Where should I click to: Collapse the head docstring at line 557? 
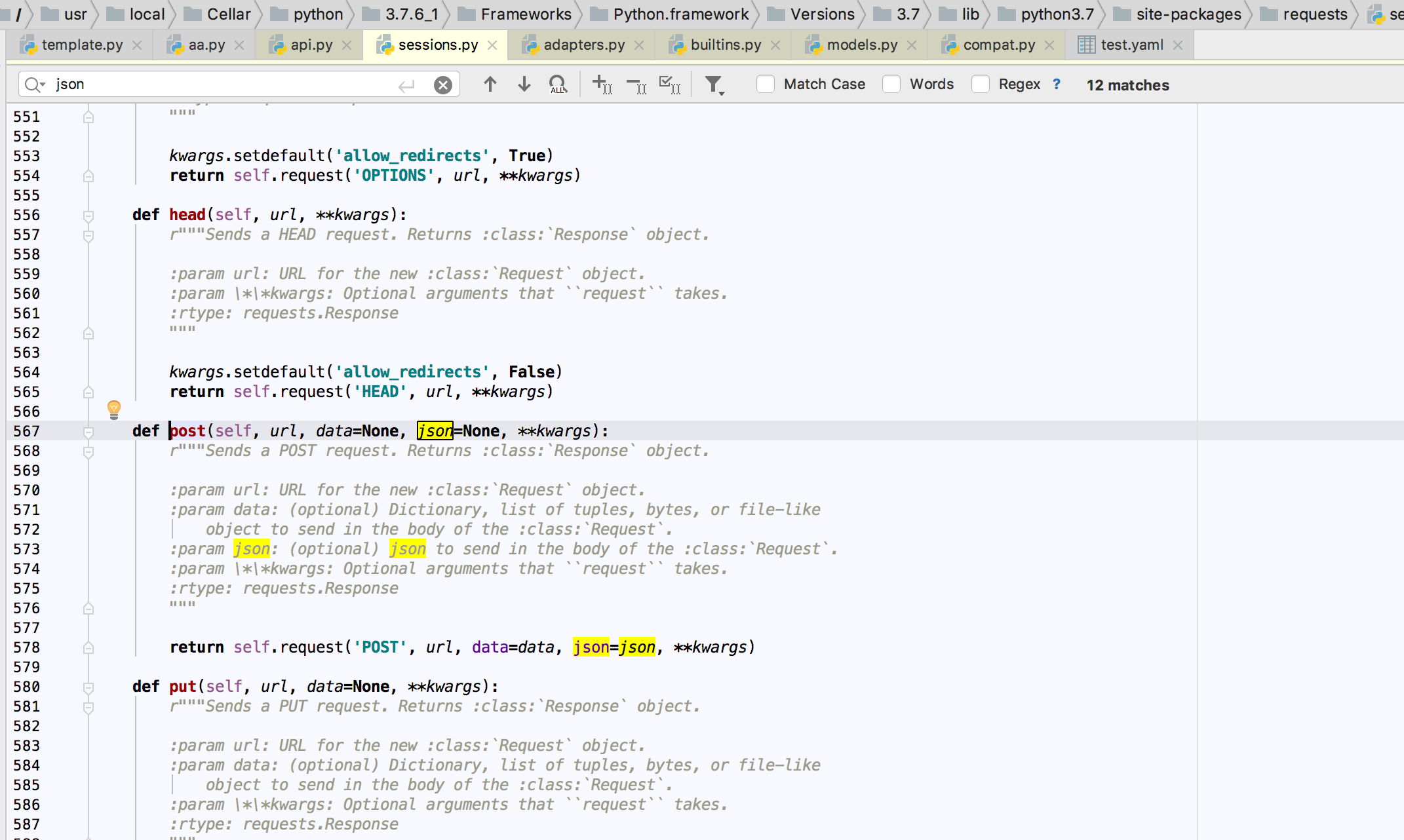pyautogui.click(x=88, y=235)
